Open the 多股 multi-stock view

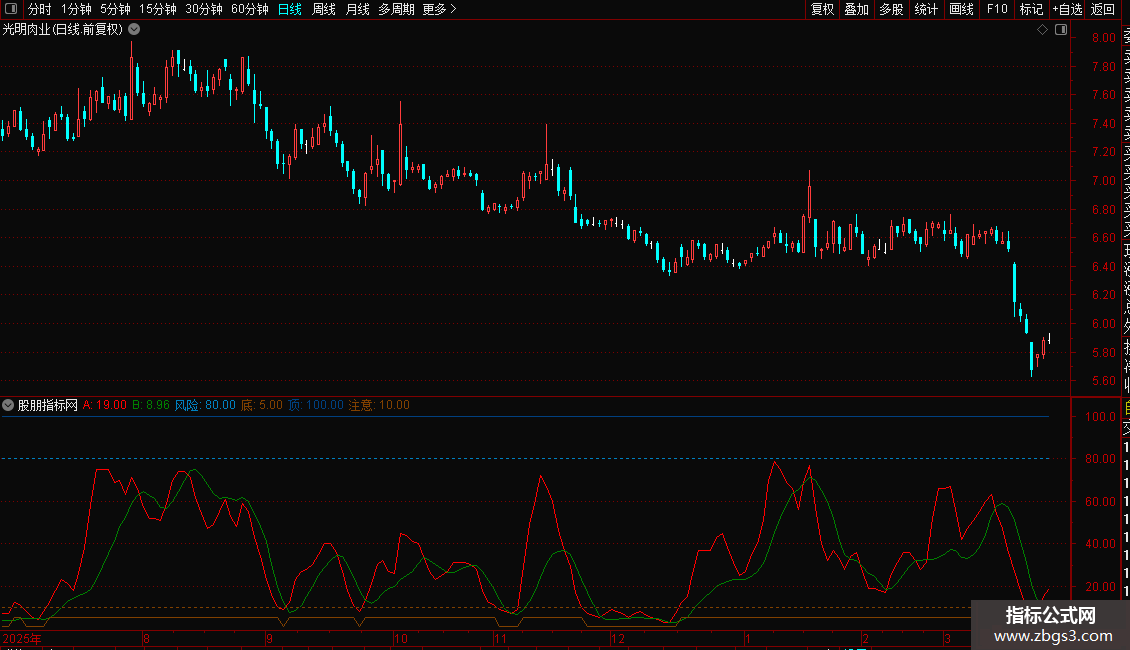[891, 9]
